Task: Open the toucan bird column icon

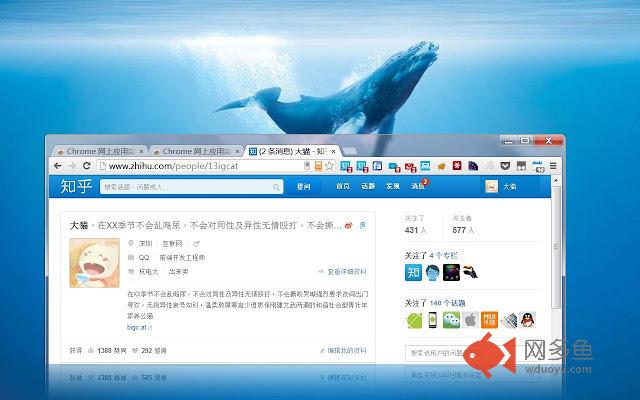Action: coord(470,272)
